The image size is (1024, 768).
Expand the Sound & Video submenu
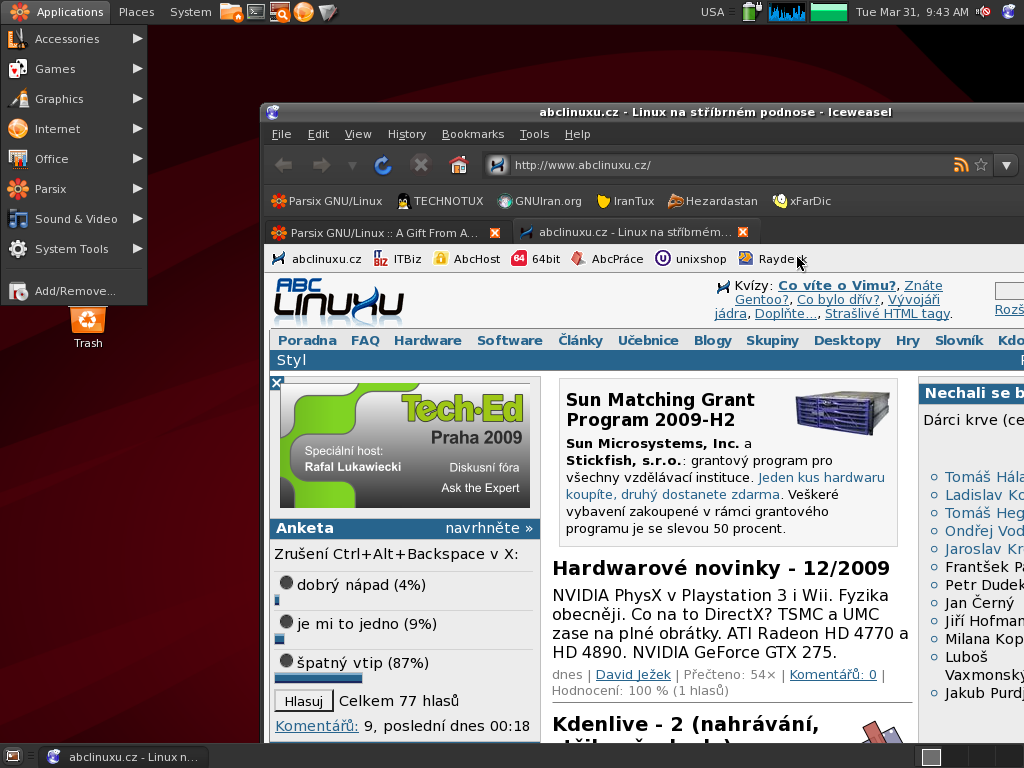coord(74,219)
